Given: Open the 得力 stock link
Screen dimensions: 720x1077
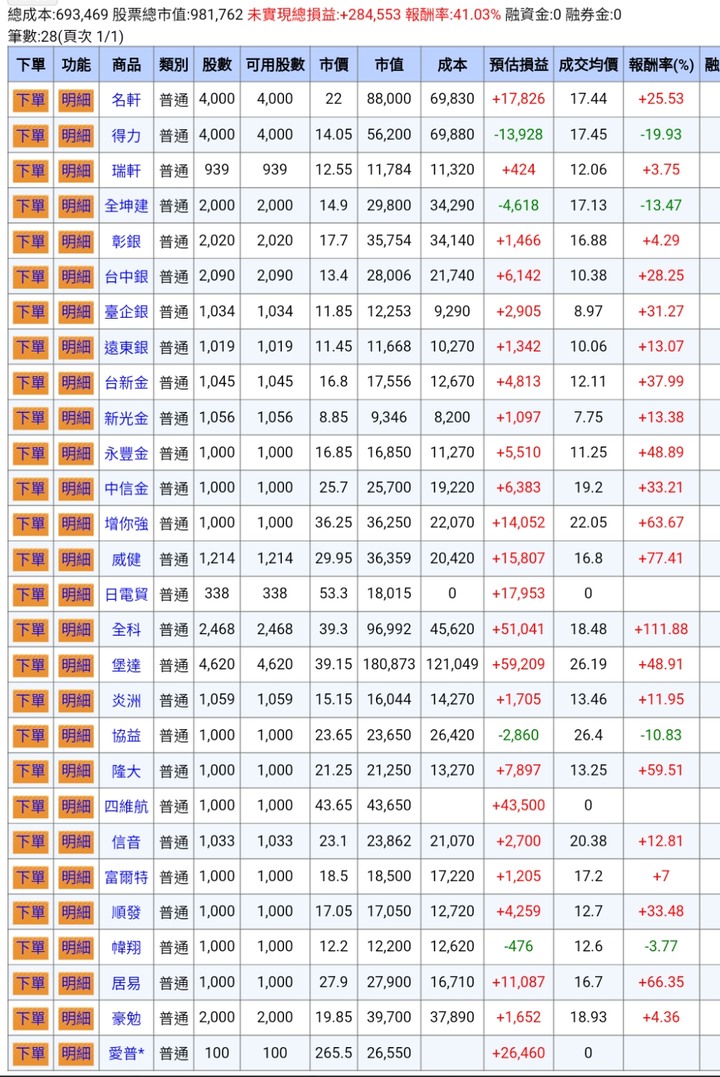Looking at the screenshot, I should [x=126, y=135].
